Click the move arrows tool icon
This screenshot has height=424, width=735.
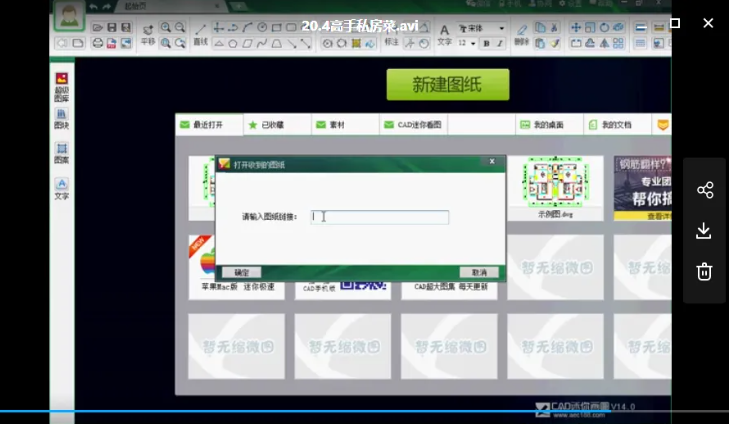576,28
